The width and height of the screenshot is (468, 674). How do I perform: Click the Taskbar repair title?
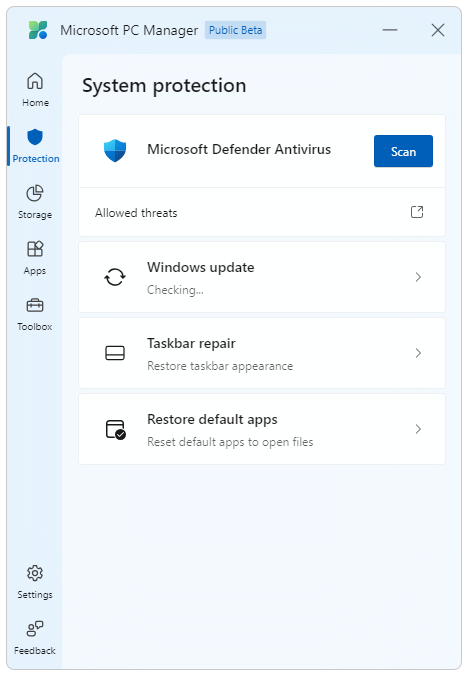(191, 343)
